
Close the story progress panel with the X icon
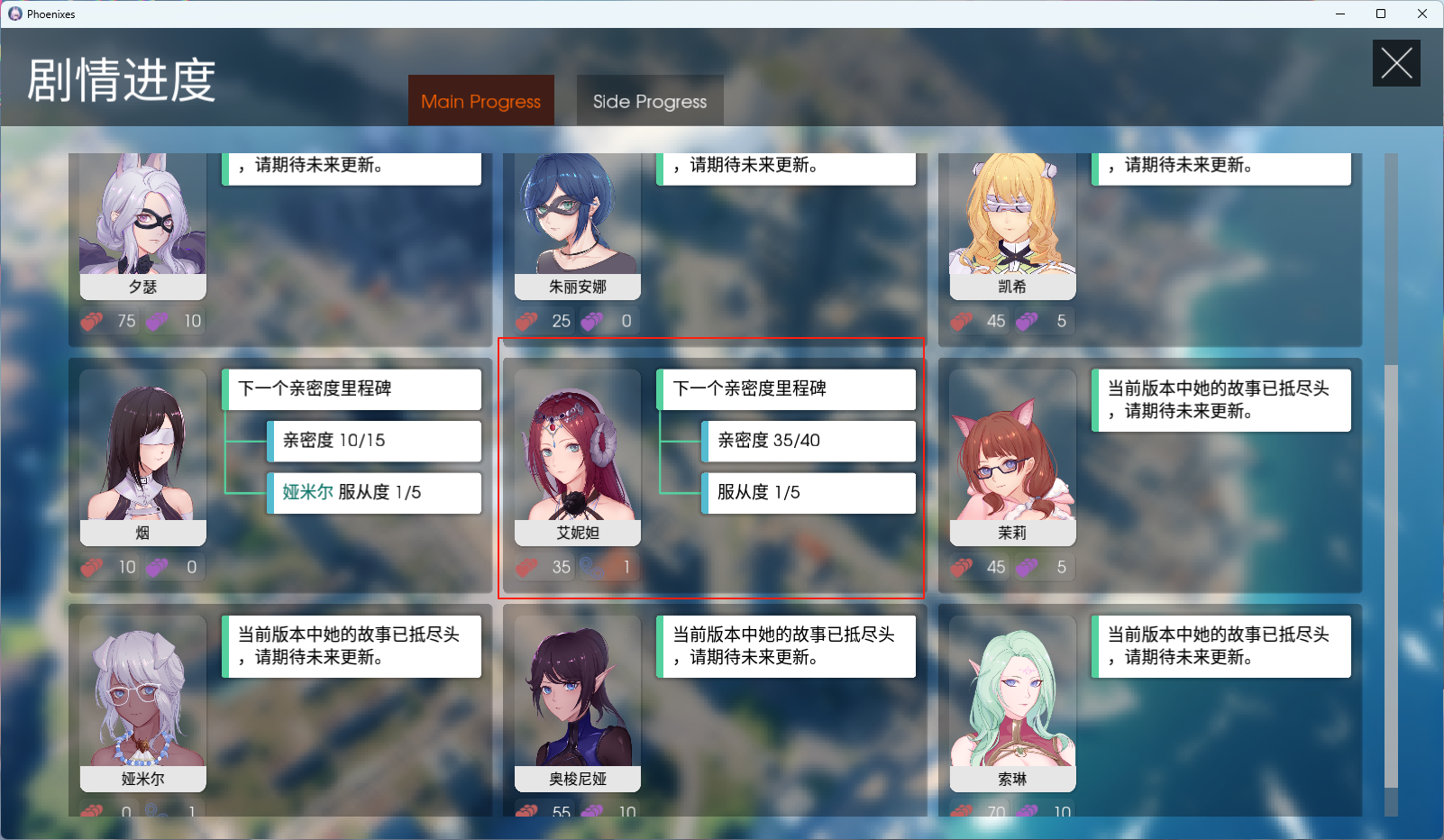click(x=1396, y=63)
